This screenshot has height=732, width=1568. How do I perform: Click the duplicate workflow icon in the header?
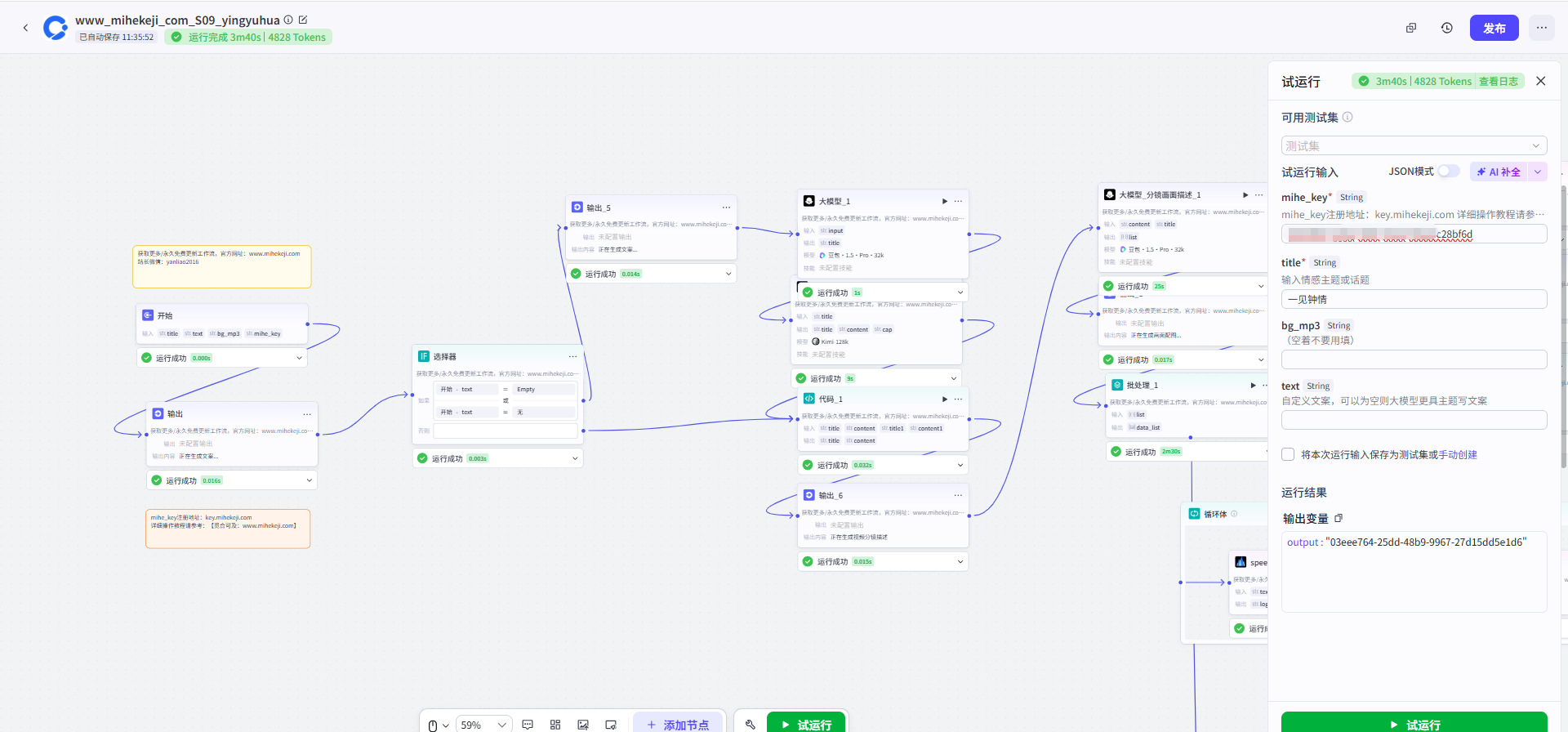[1410, 28]
